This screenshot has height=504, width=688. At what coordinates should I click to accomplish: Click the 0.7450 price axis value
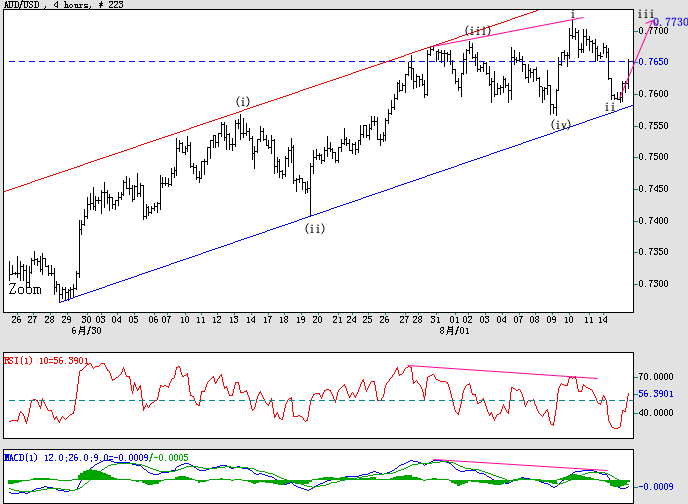coord(653,189)
